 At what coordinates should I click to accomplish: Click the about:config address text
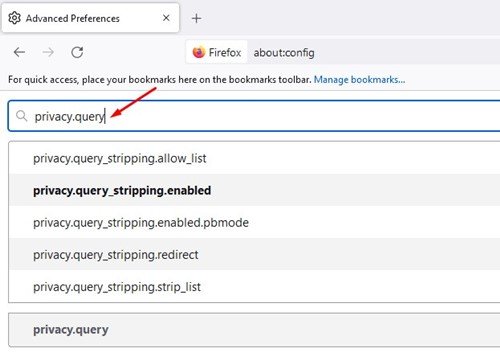tap(284, 53)
